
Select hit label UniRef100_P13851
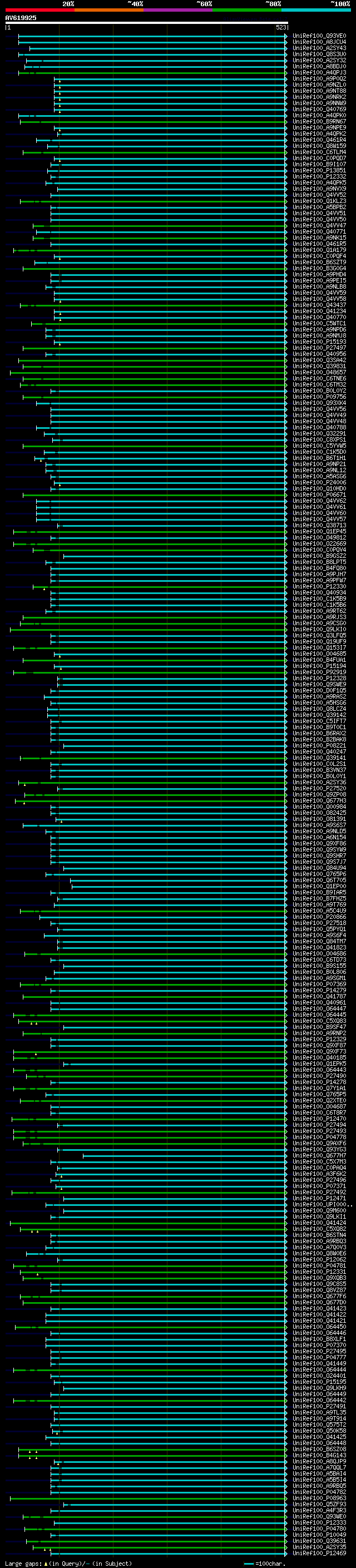[x=319, y=170]
